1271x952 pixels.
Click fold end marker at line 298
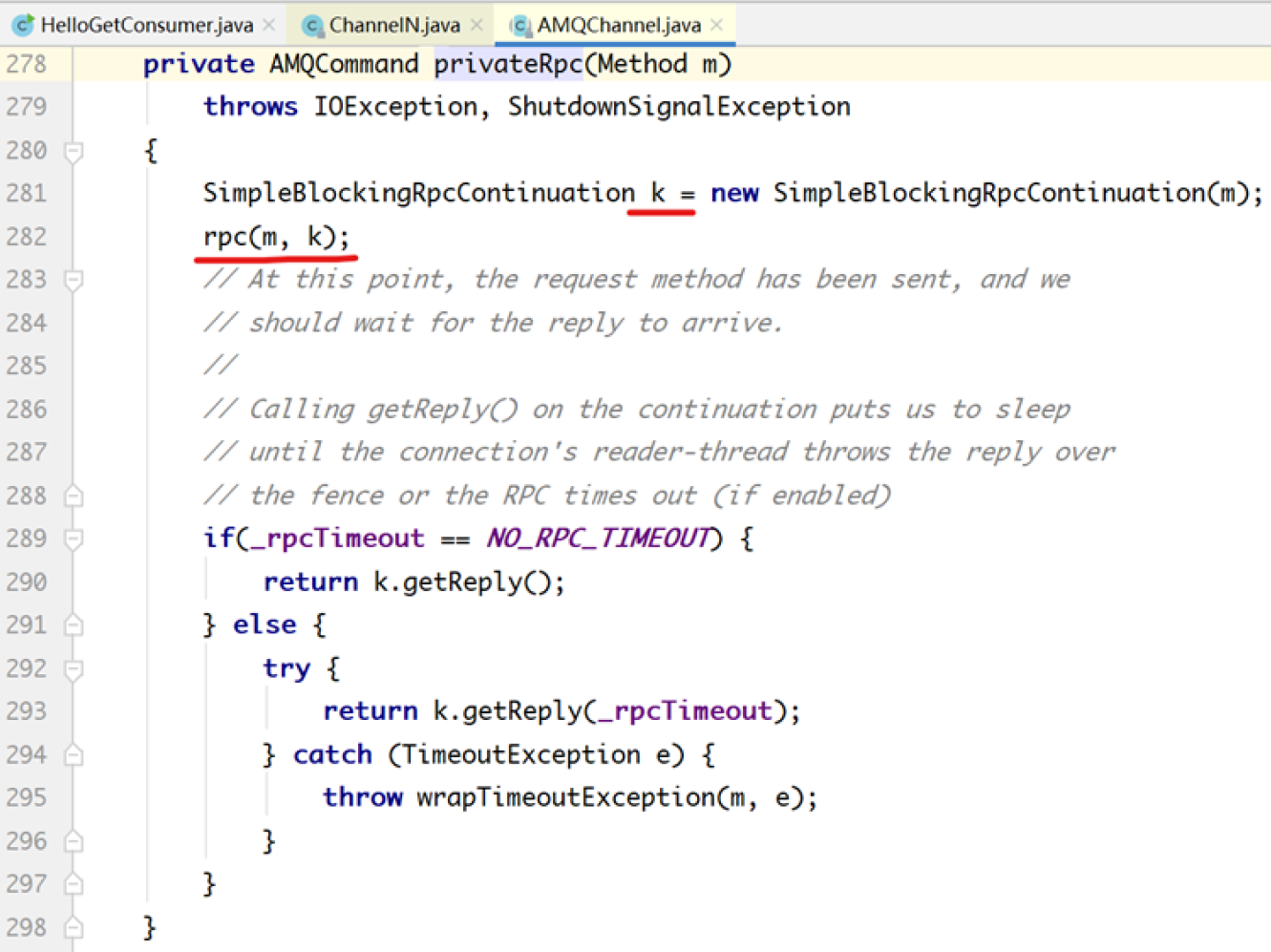pyautogui.click(x=74, y=928)
